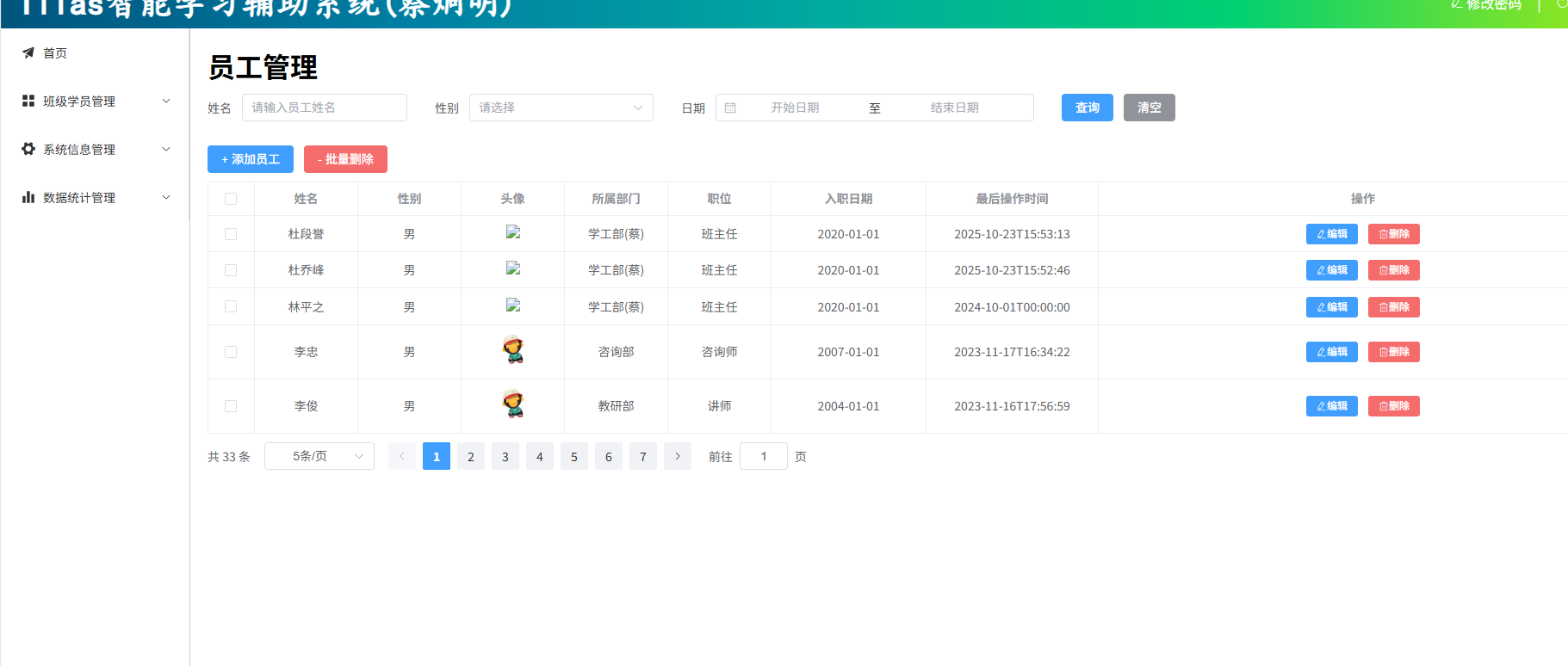1568x666 pixels.
Task: Go to next page using right arrow
Action: (678, 456)
